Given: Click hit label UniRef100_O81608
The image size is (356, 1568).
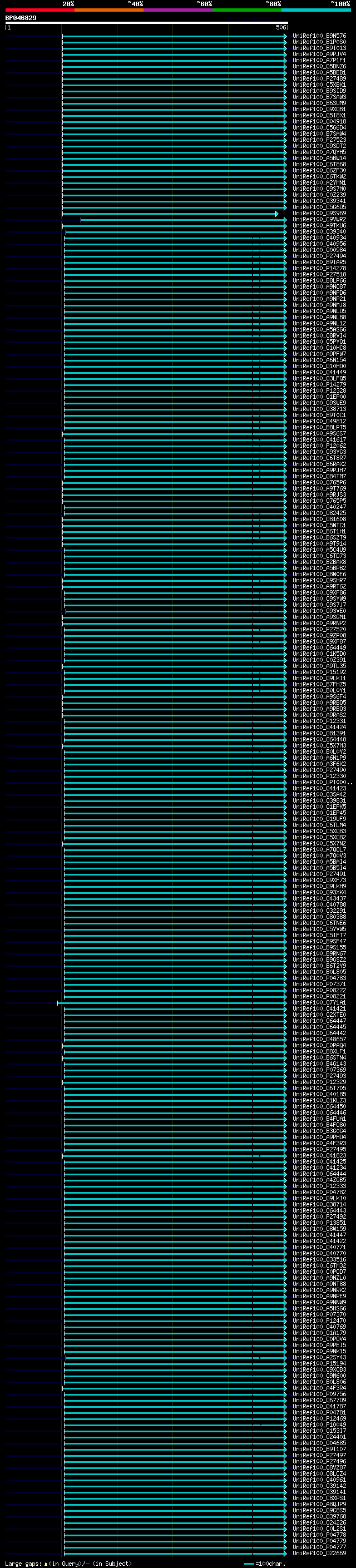Looking at the screenshot, I should pos(319,519).
